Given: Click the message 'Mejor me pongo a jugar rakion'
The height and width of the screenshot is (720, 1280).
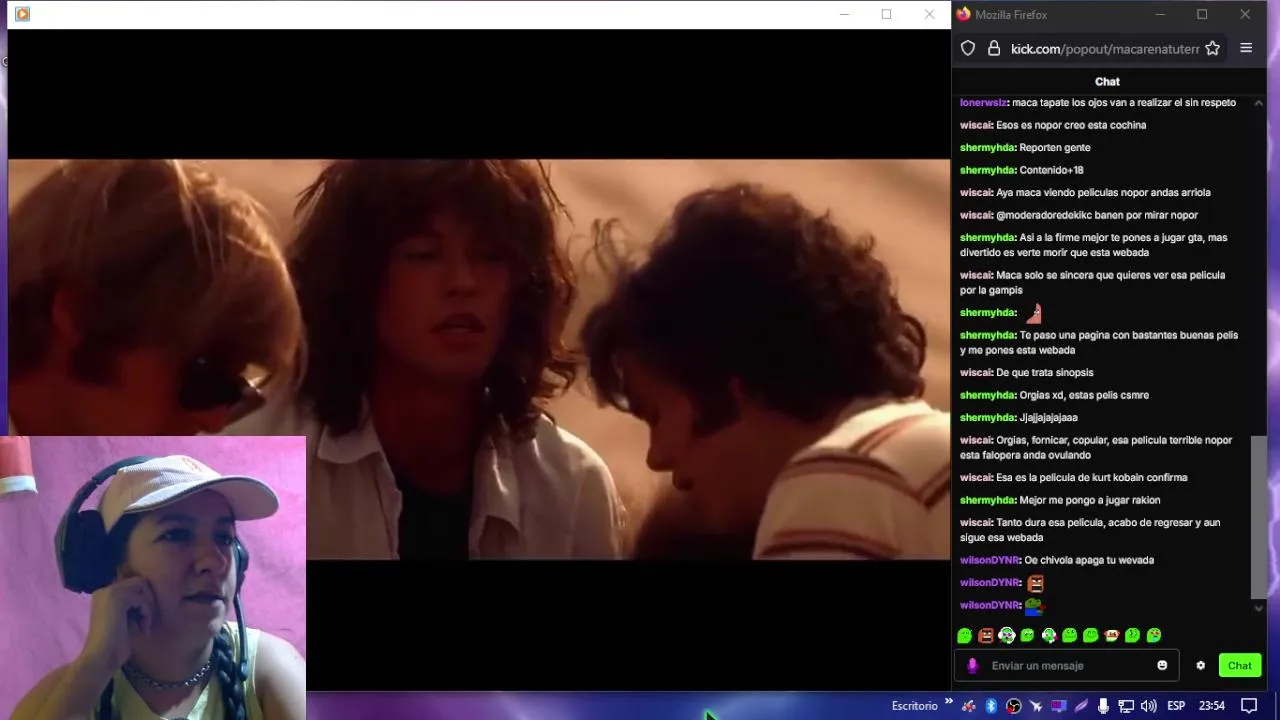Looking at the screenshot, I should tap(1089, 500).
